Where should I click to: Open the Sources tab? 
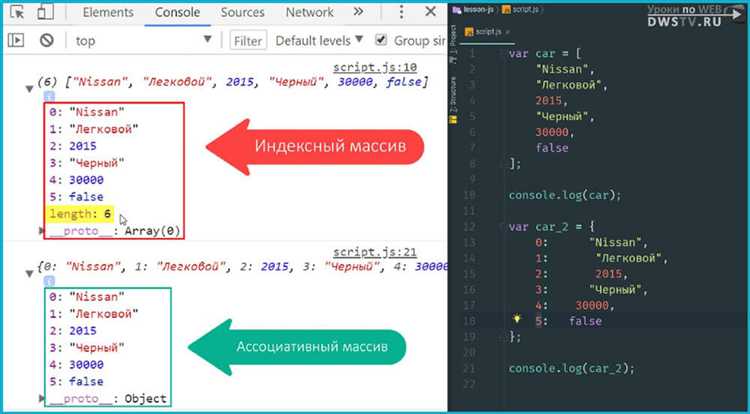(243, 12)
